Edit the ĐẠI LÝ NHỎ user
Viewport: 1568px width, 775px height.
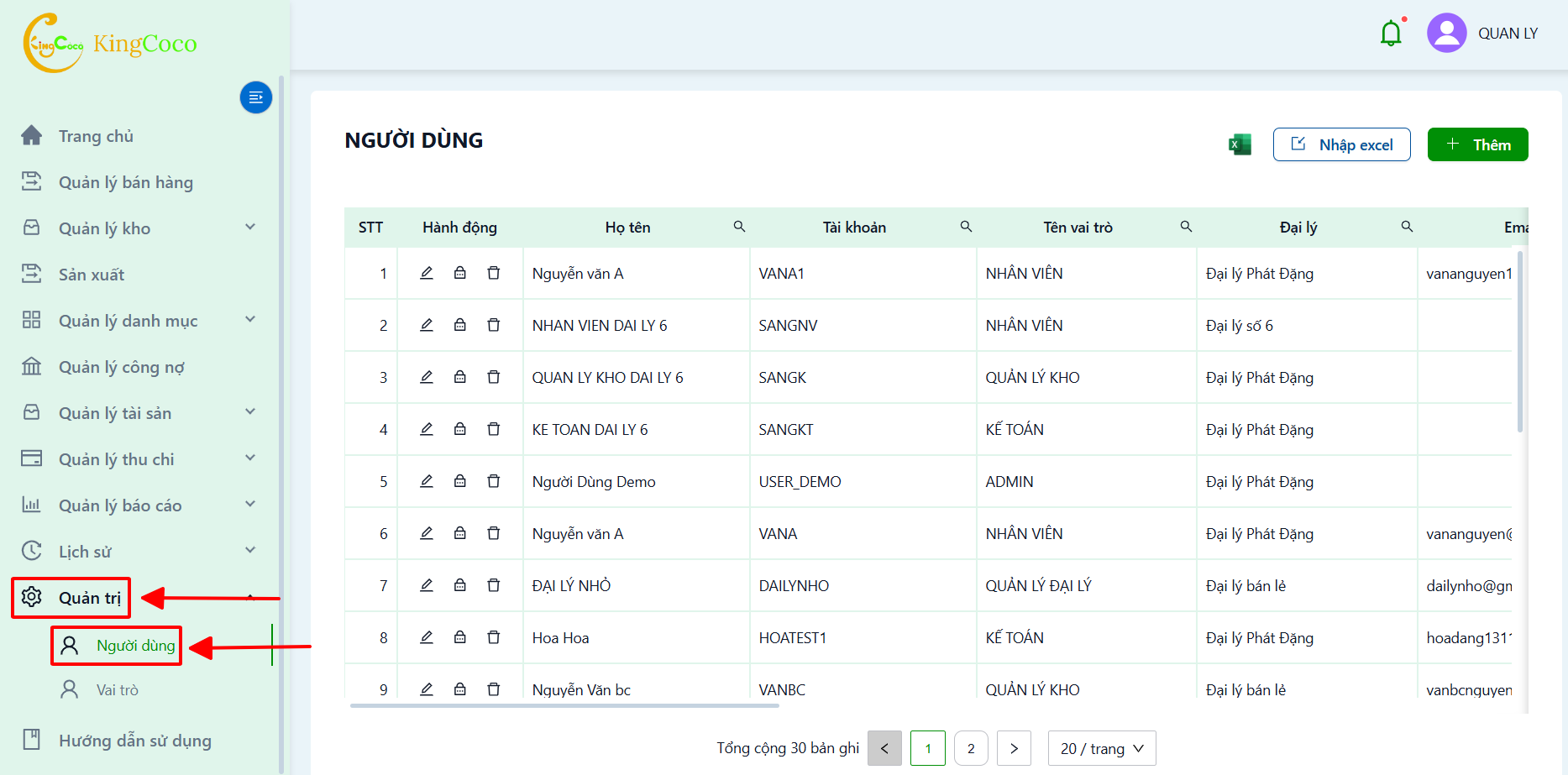click(427, 585)
